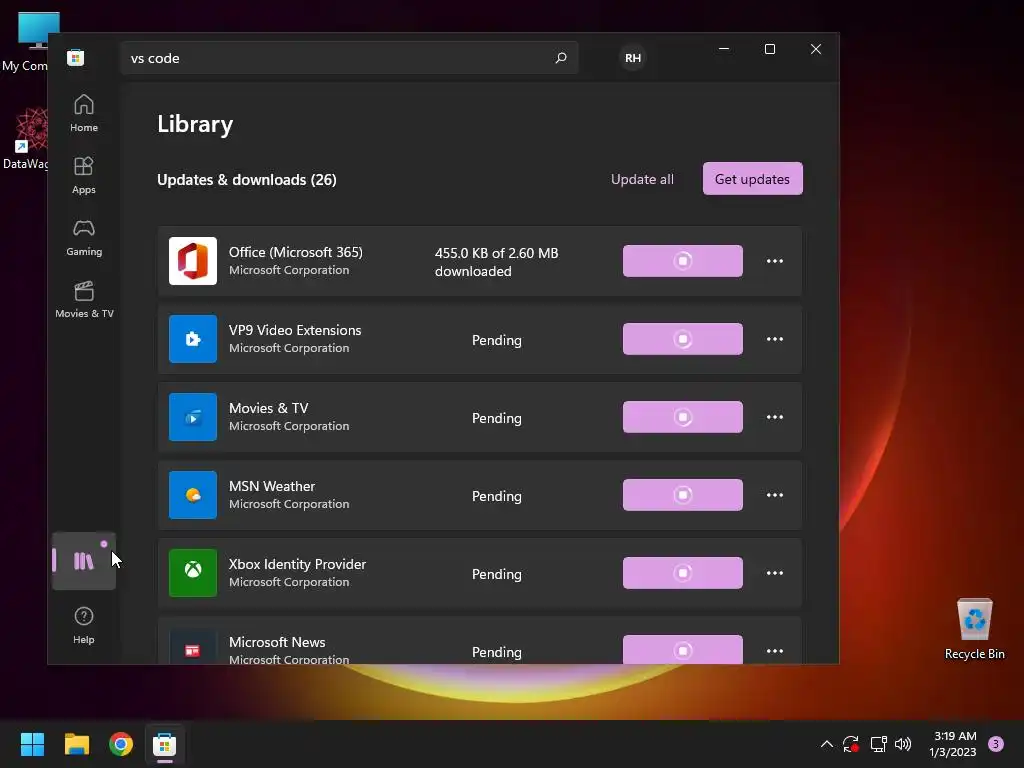Open Movies & TV sidebar section
The height and width of the screenshot is (768, 1024).
tap(84, 299)
